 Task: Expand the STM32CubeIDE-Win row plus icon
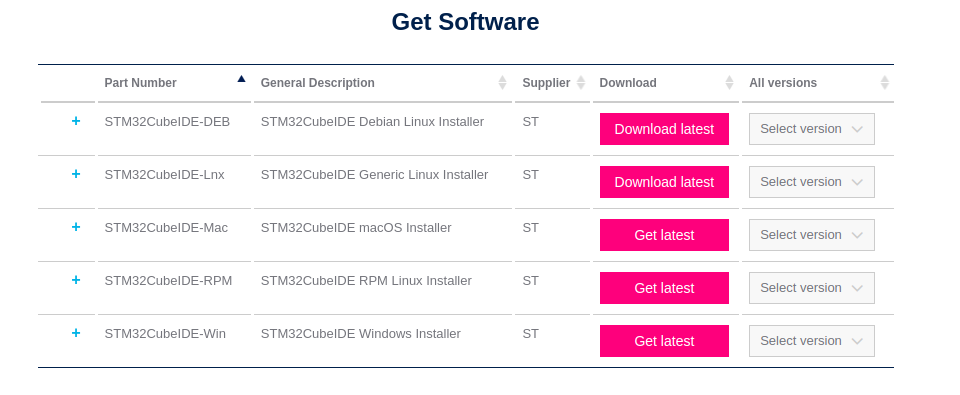(76, 333)
